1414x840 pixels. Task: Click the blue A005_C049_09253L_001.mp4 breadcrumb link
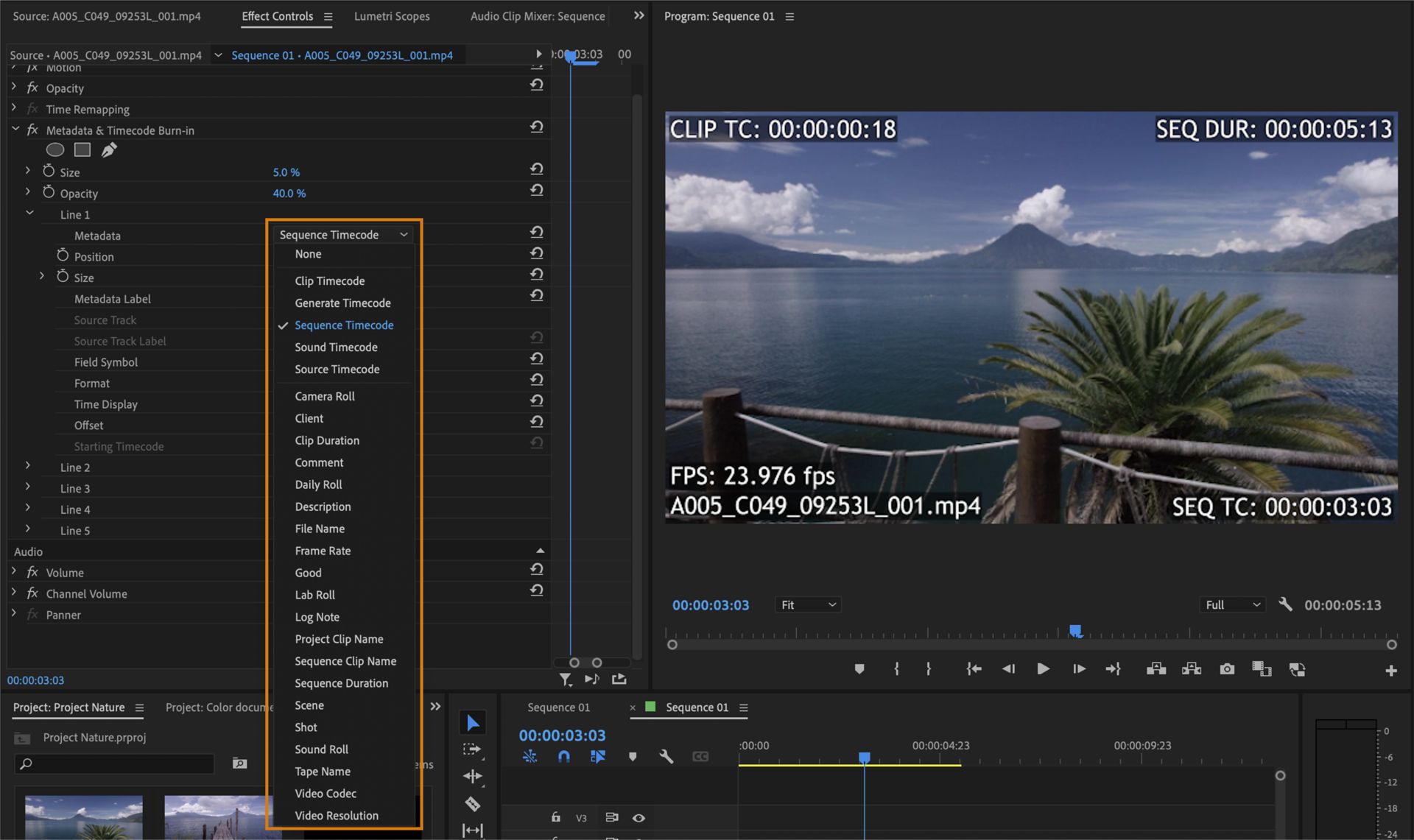click(x=379, y=54)
